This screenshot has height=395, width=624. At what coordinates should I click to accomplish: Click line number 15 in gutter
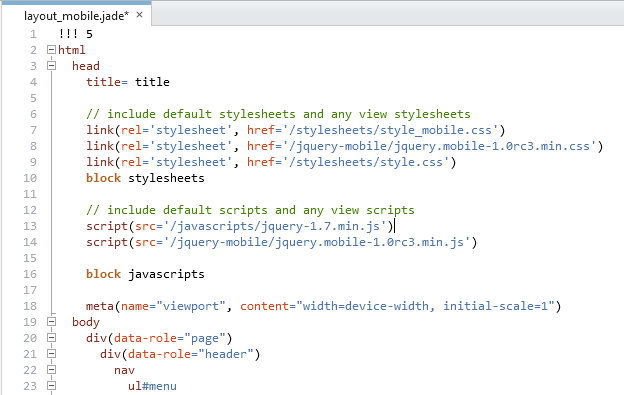(30, 258)
